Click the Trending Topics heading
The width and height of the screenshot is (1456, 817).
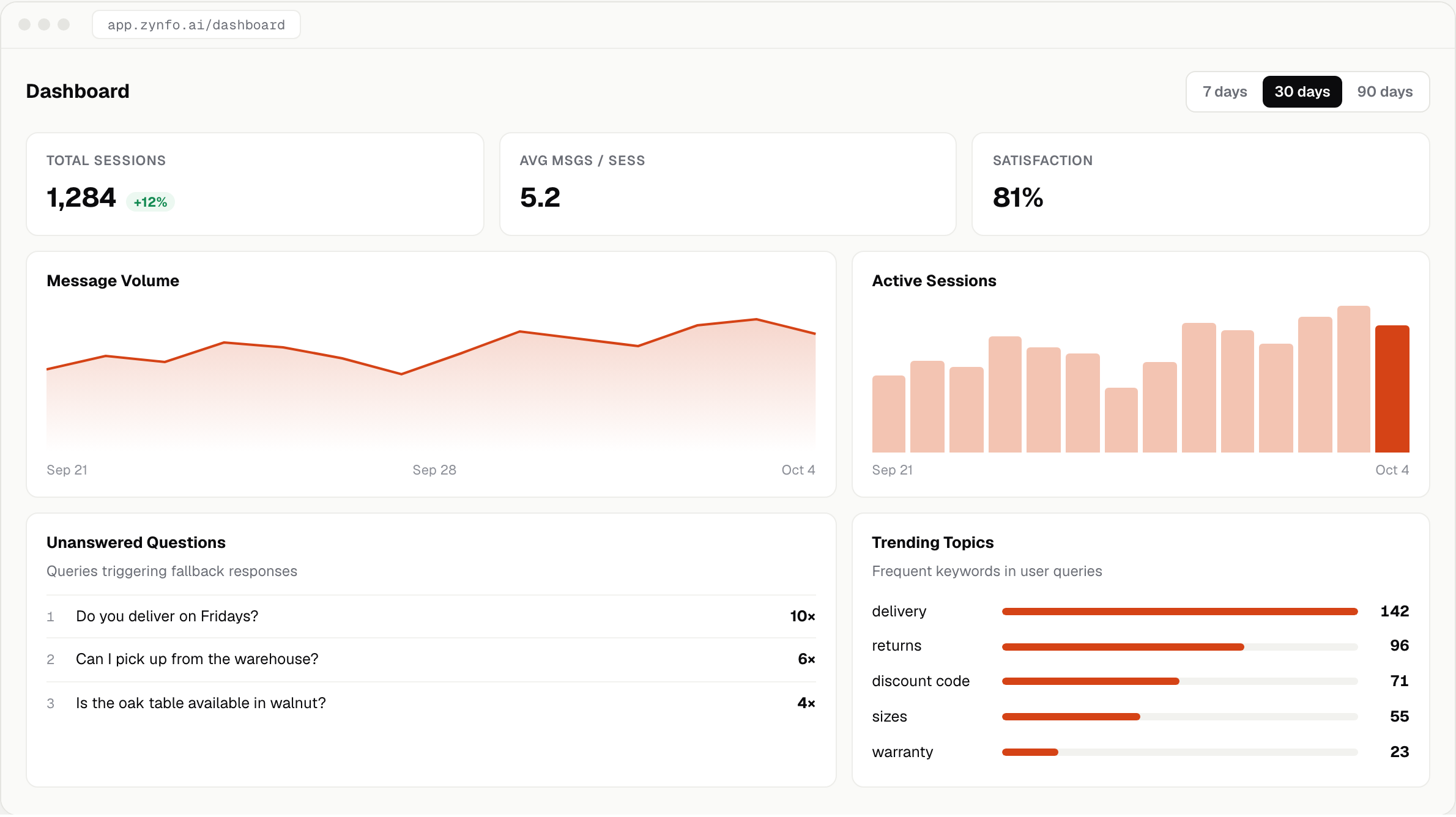pos(932,543)
